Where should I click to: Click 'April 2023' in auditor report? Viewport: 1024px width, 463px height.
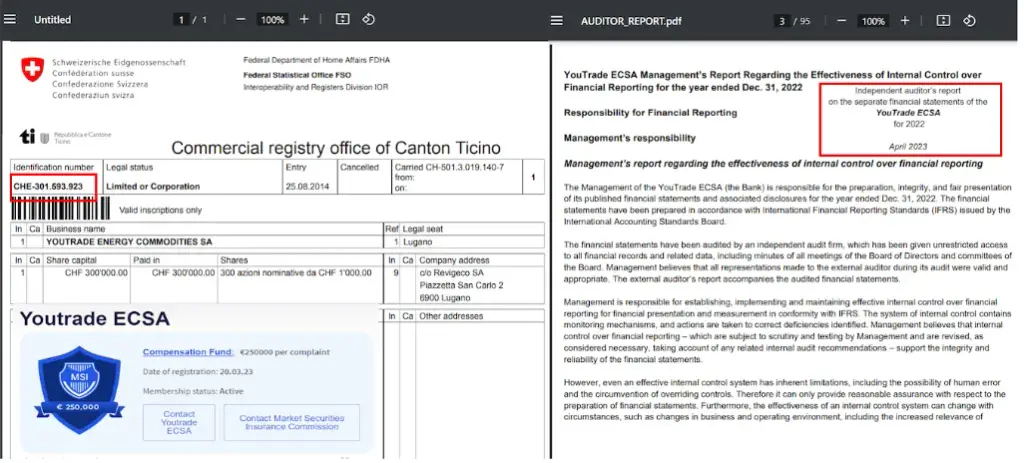coord(908,147)
